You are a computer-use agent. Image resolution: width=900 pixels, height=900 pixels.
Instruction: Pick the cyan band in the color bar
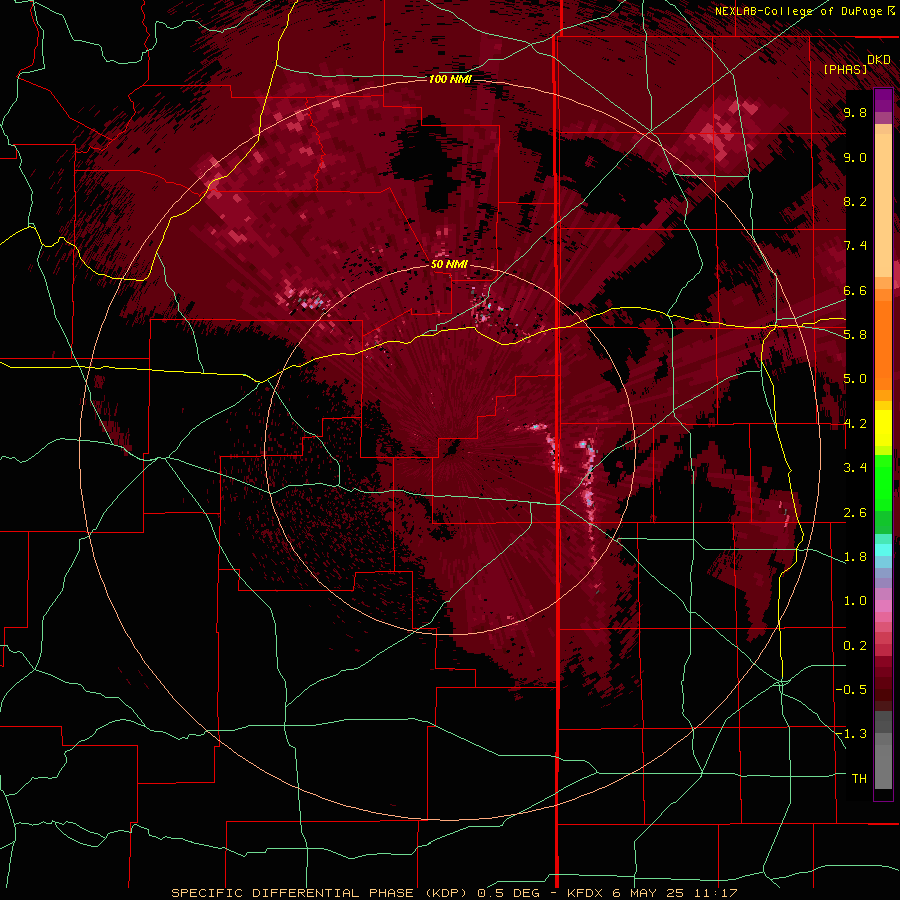click(x=883, y=550)
